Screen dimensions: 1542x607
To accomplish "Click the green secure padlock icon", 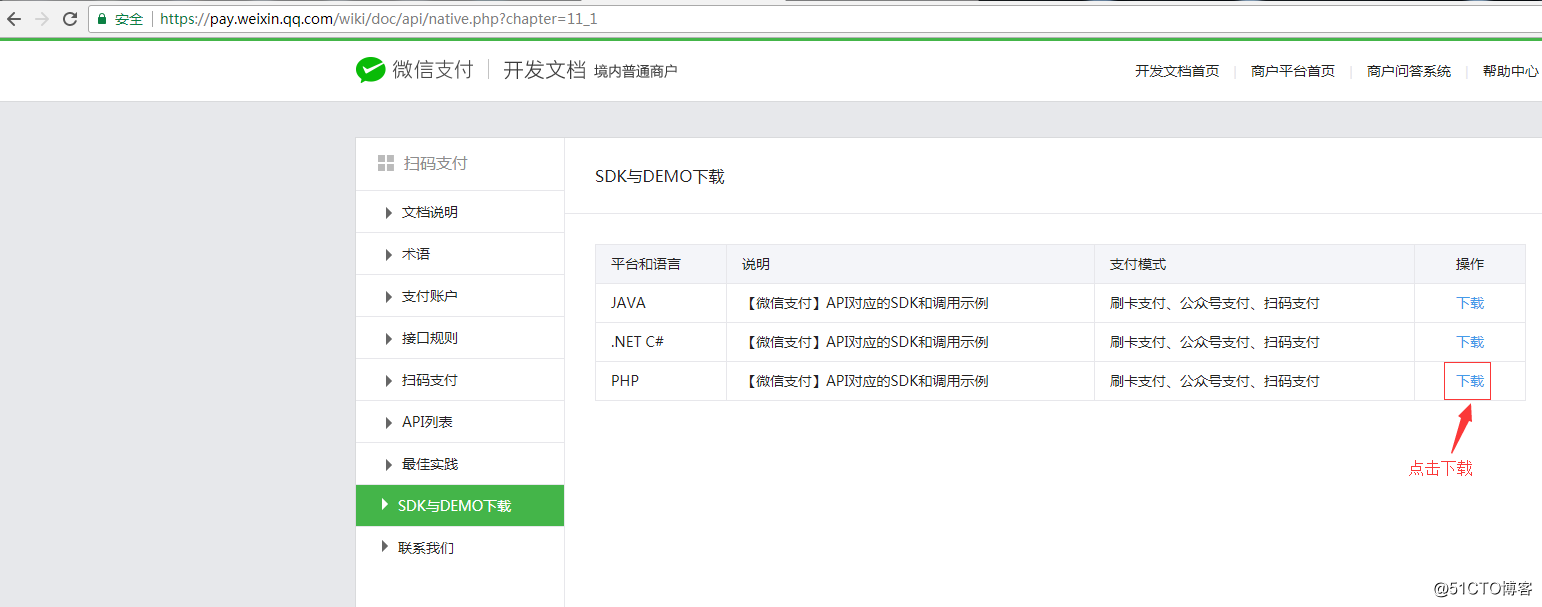I will (102, 19).
